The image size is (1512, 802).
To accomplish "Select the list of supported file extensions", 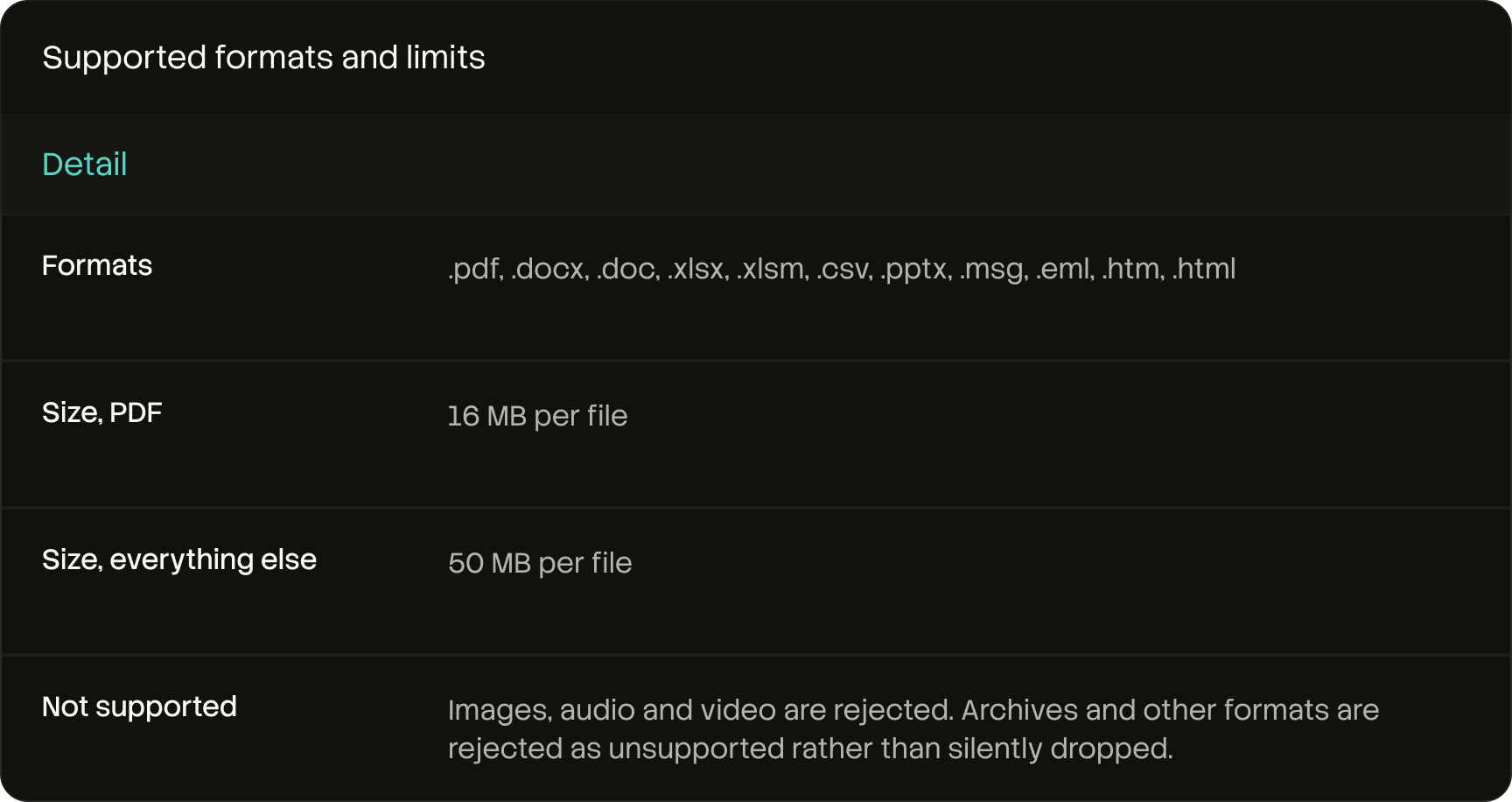I will (x=842, y=269).
